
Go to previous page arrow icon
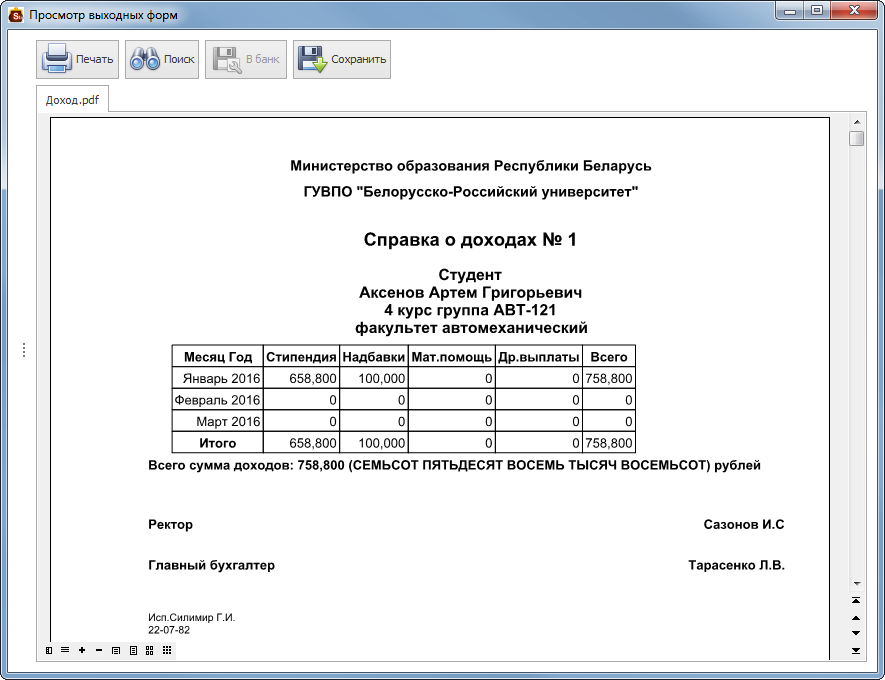click(856, 618)
